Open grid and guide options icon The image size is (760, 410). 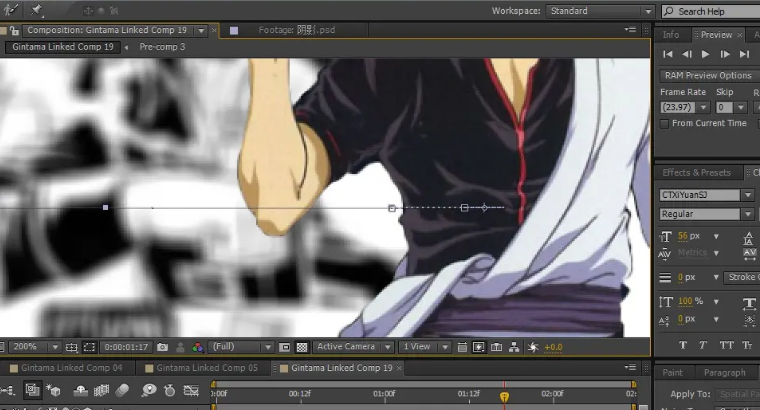click(x=71, y=347)
